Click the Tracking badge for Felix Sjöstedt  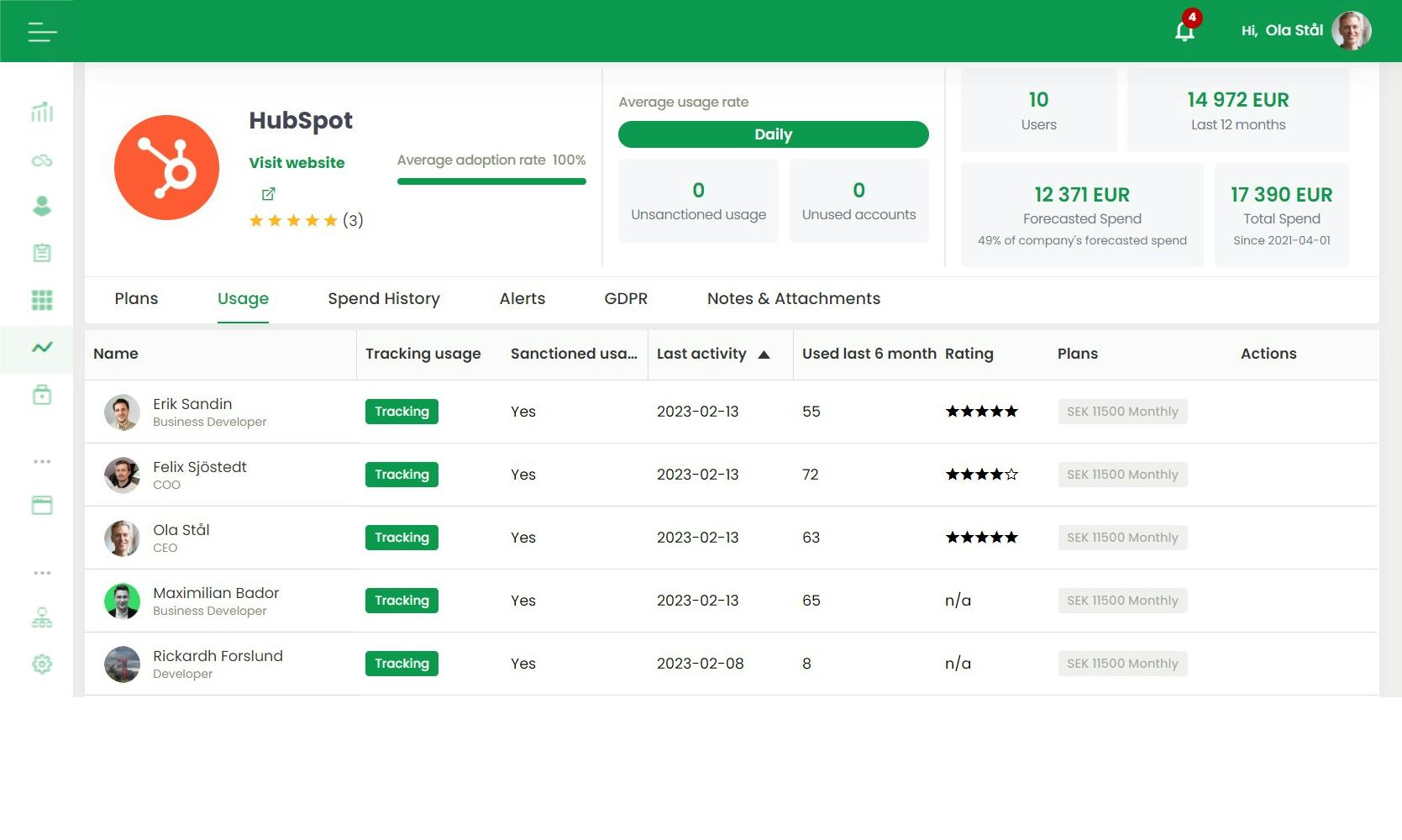(402, 475)
